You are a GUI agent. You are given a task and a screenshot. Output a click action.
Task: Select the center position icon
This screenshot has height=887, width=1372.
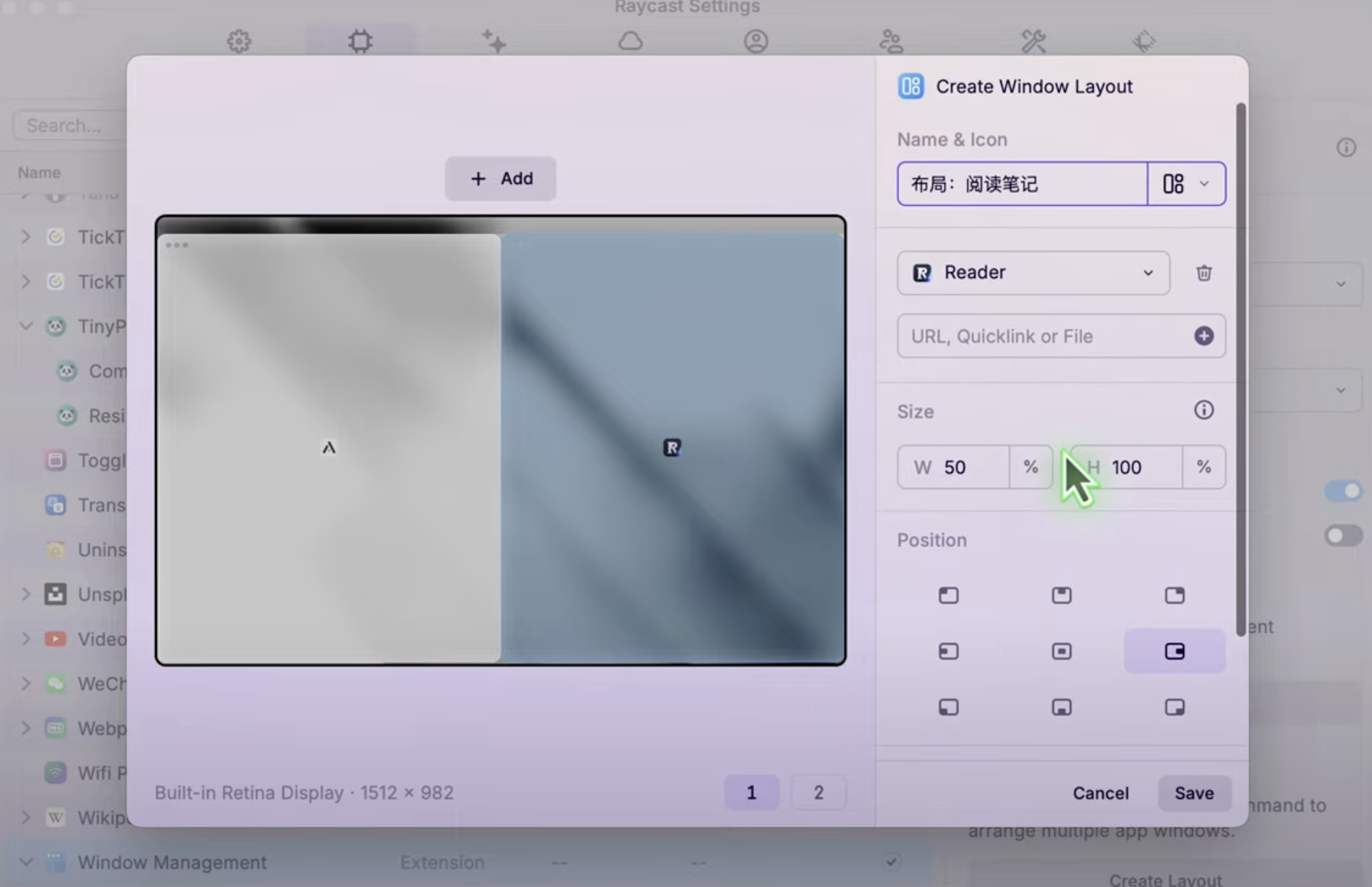1061,652
